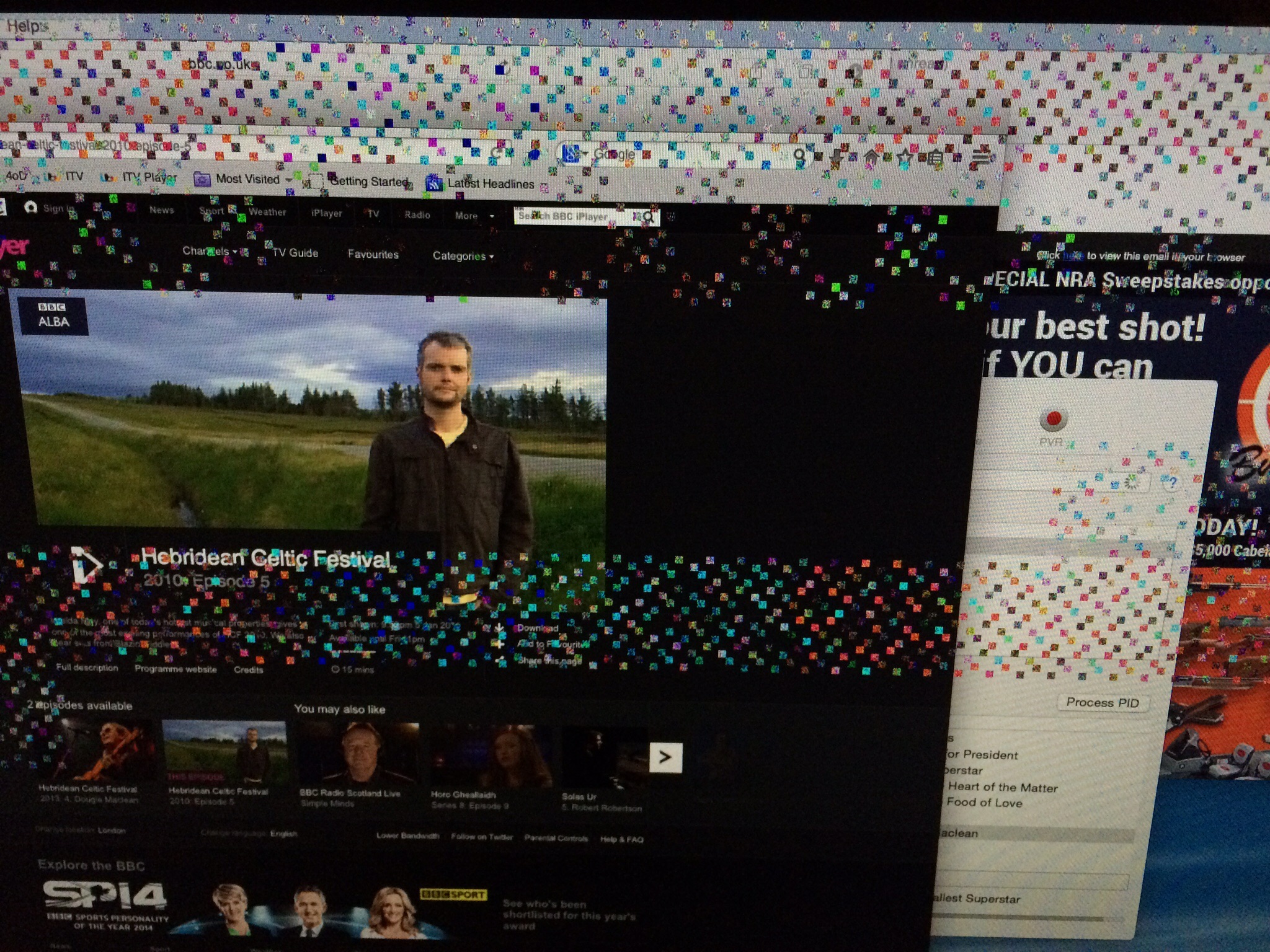Click the BBC iPlayer search magnifier icon

pos(649,218)
